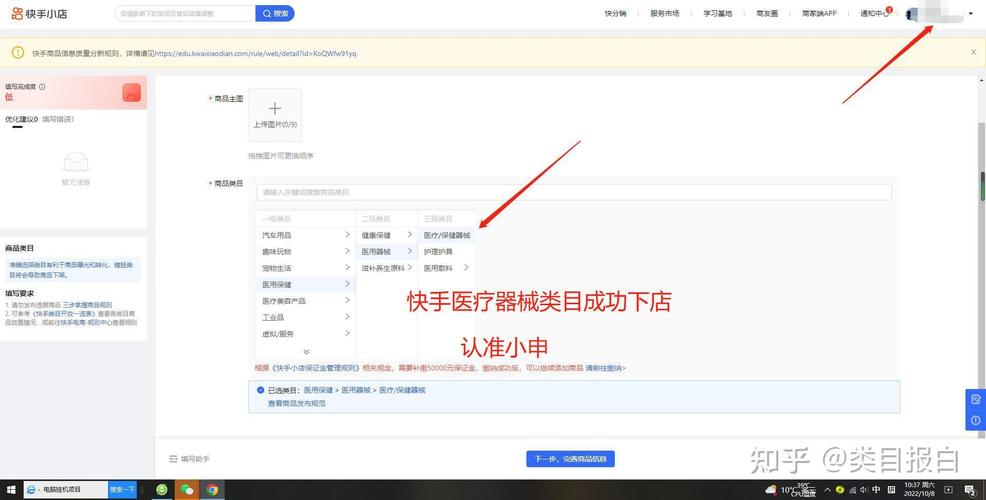Click 下一步，完善商品信息 button
Viewport: 986px width, 500px height.
coord(570,459)
